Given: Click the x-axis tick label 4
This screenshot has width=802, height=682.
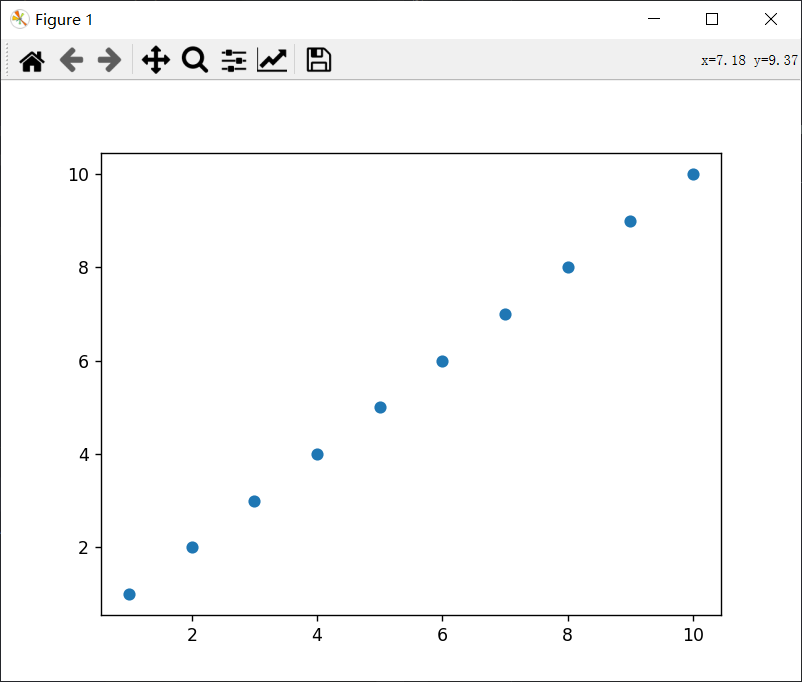Looking at the screenshot, I should pyautogui.click(x=317, y=635).
